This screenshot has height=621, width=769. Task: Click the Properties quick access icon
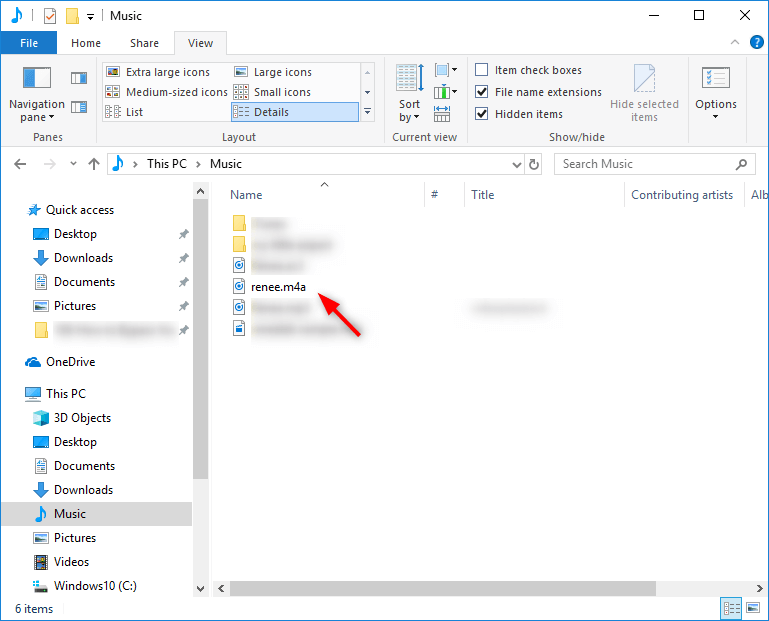point(50,16)
